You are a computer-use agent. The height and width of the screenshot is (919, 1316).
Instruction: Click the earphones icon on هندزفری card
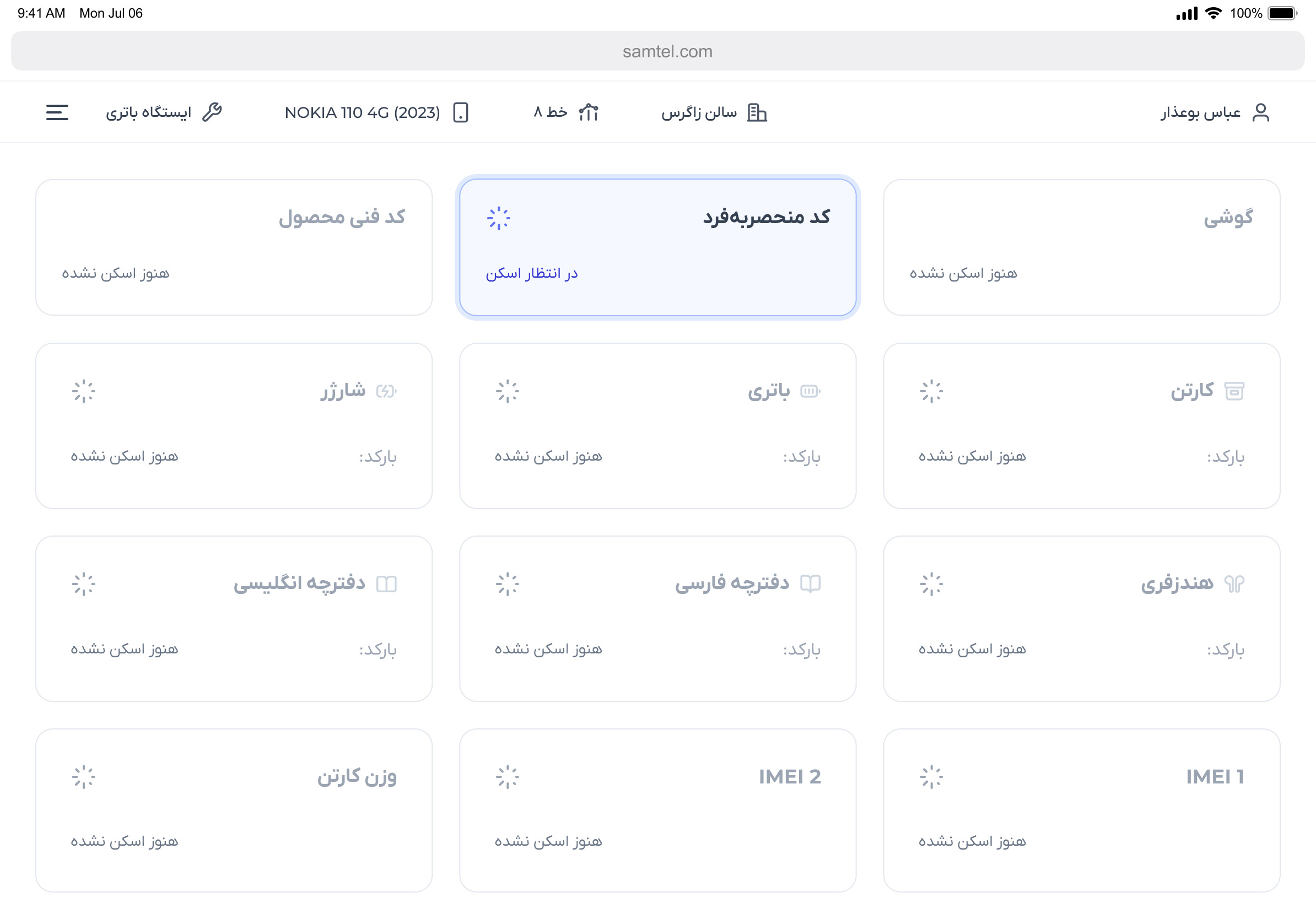(1234, 584)
